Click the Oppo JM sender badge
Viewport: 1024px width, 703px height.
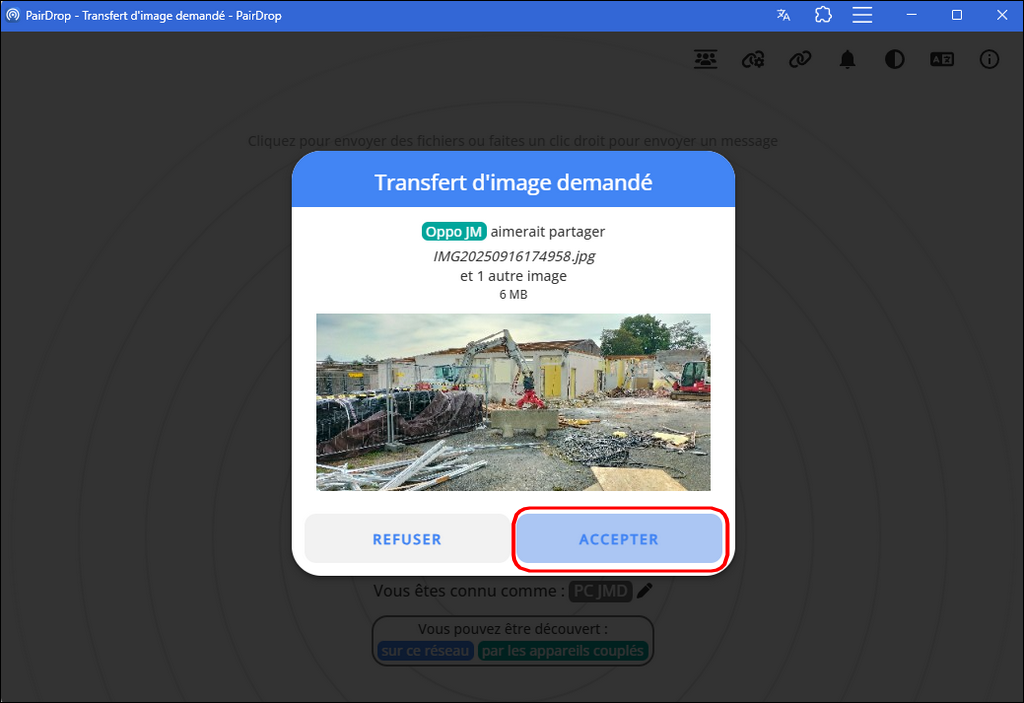click(454, 232)
